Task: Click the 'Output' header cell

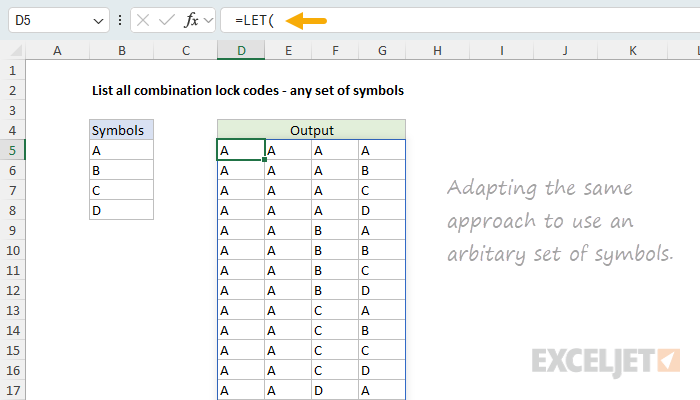Action: (x=312, y=130)
